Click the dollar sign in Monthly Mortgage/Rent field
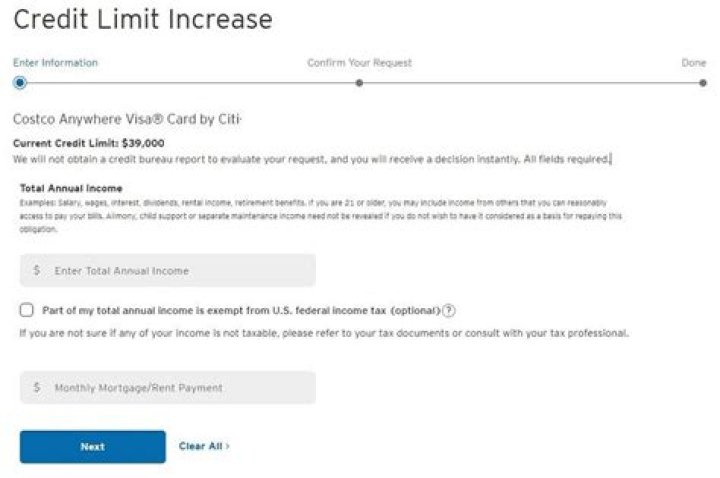The height and width of the screenshot is (478, 720). (37, 388)
